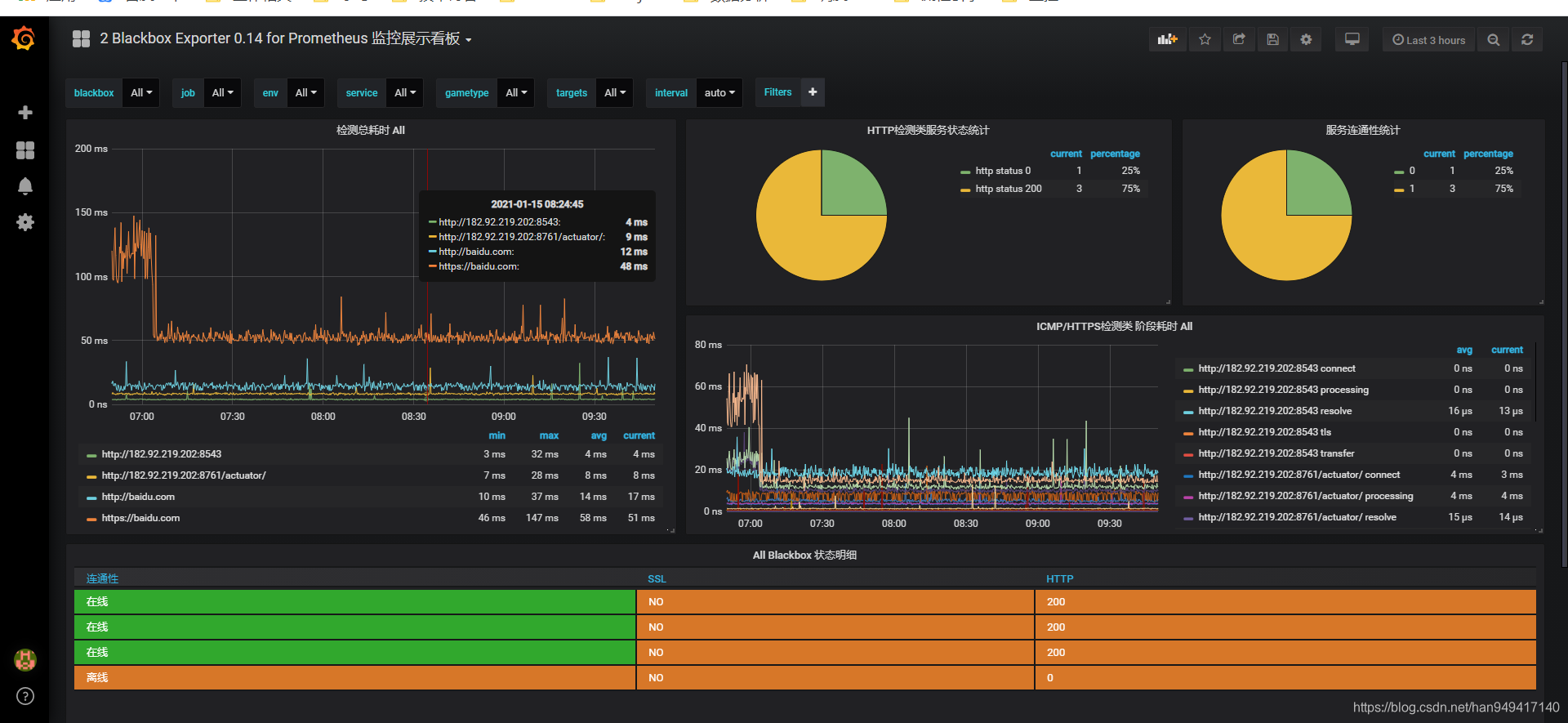The height and width of the screenshot is (723, 1568).
Task: Open the HTTP检测类服务状态统计 panel title menu
Action: click(x=928, y=130)
